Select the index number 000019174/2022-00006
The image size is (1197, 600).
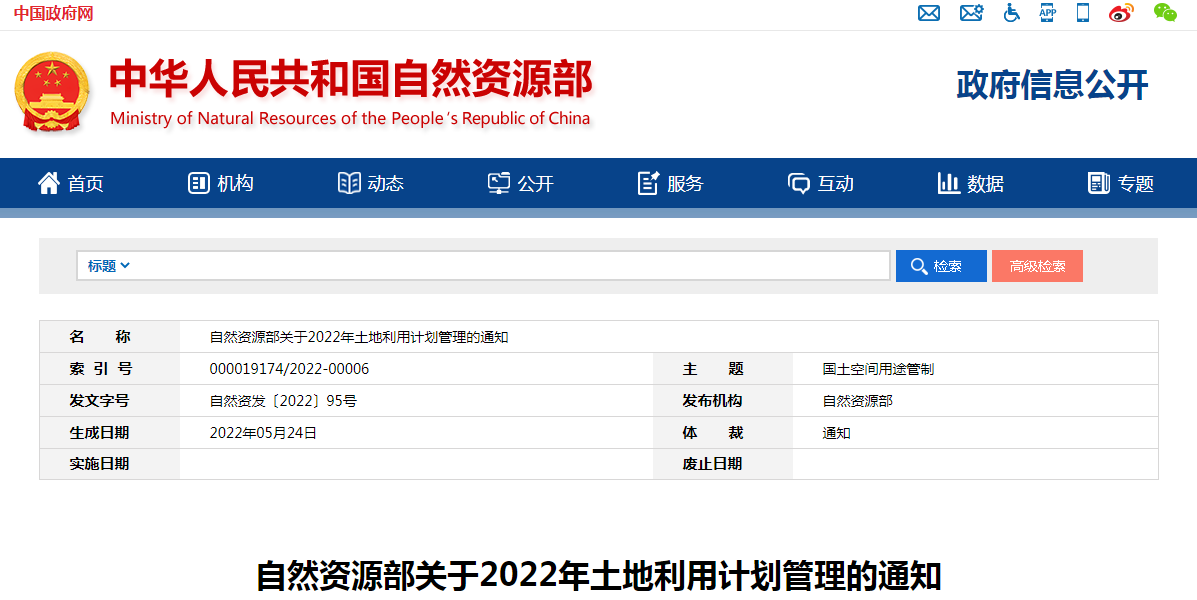(289, 369)
